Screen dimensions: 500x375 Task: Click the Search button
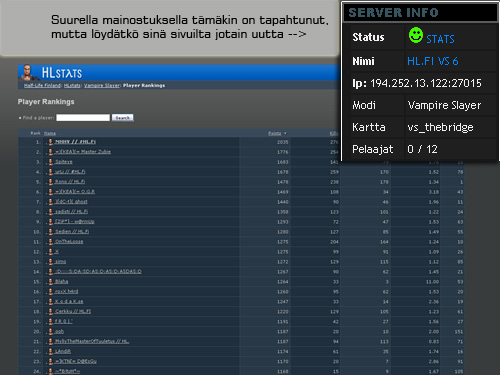coord(123,118)
